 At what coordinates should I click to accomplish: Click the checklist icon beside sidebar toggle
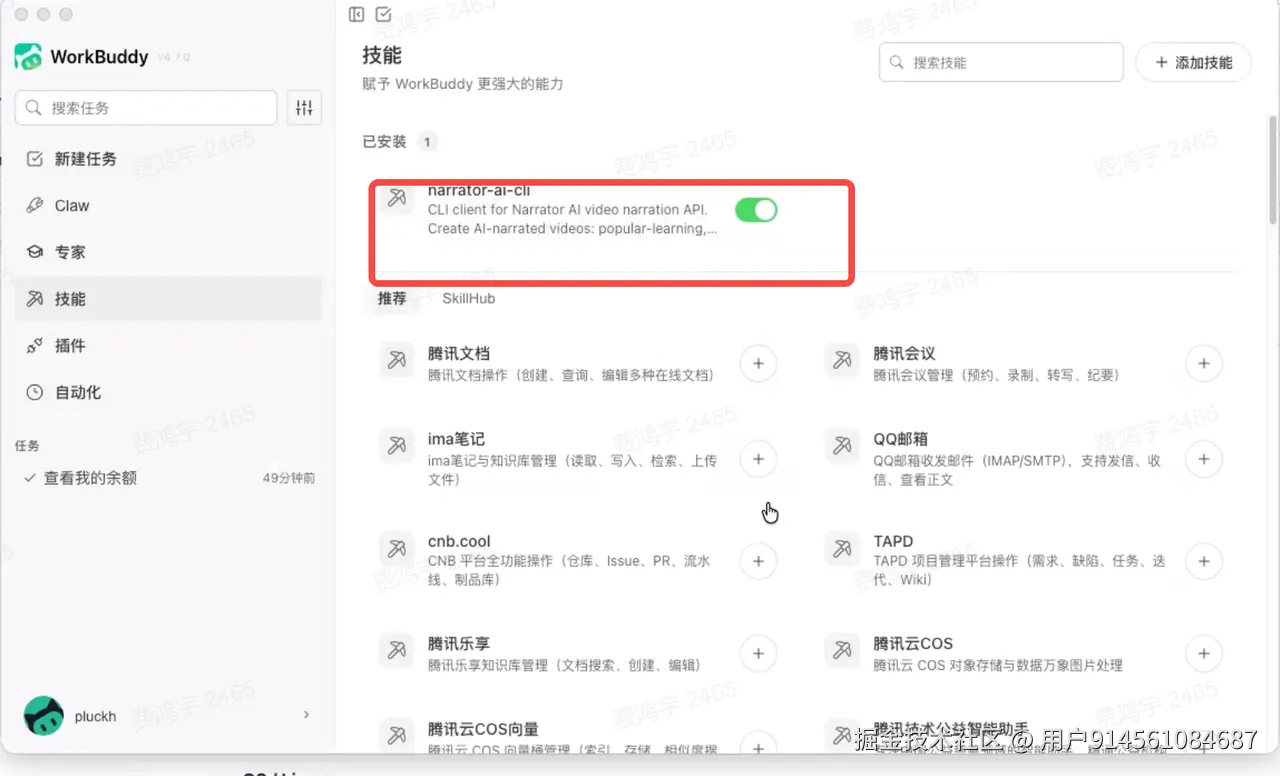383,14
